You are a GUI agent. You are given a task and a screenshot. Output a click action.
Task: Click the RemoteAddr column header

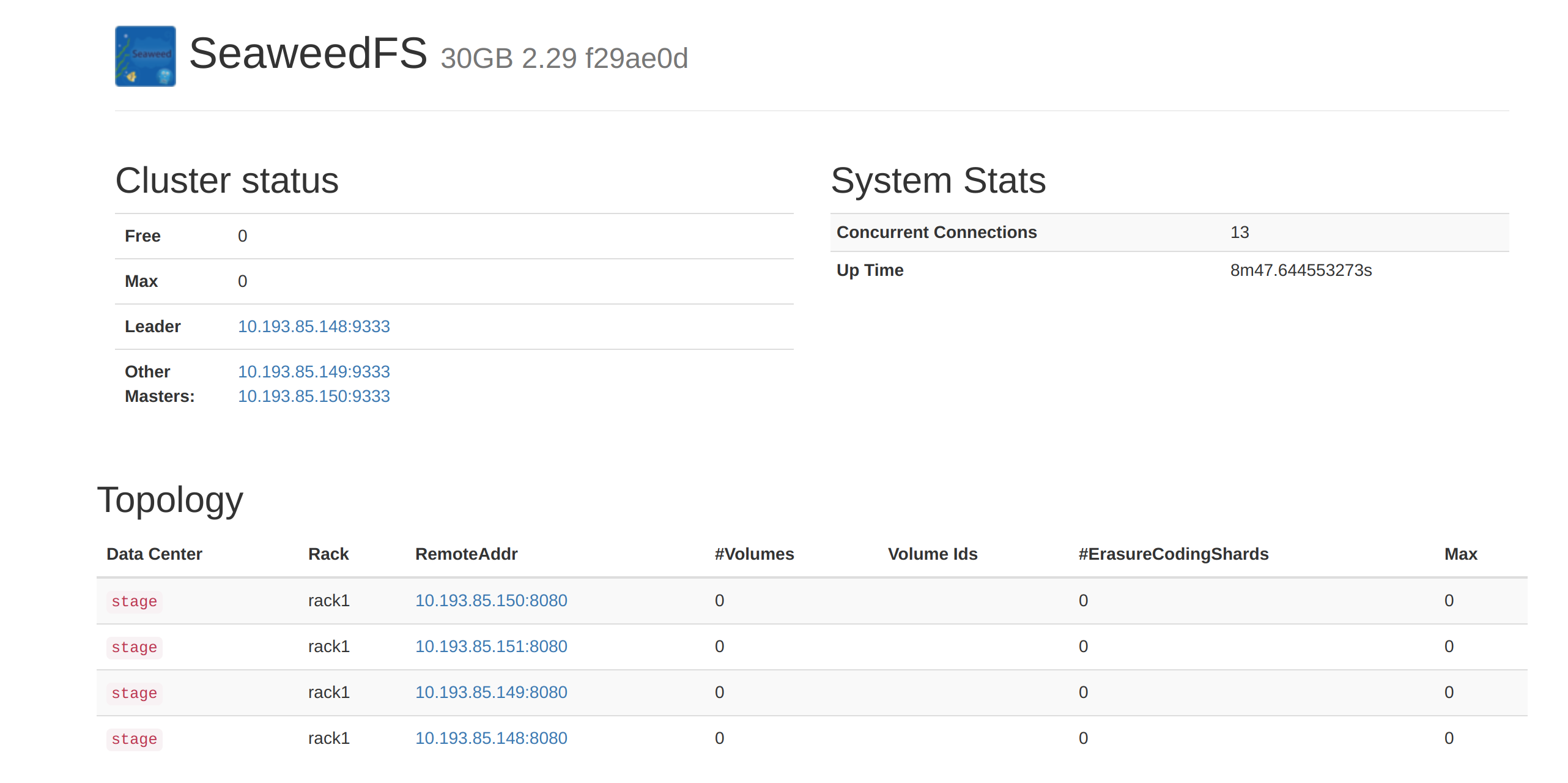pos(467,554)
